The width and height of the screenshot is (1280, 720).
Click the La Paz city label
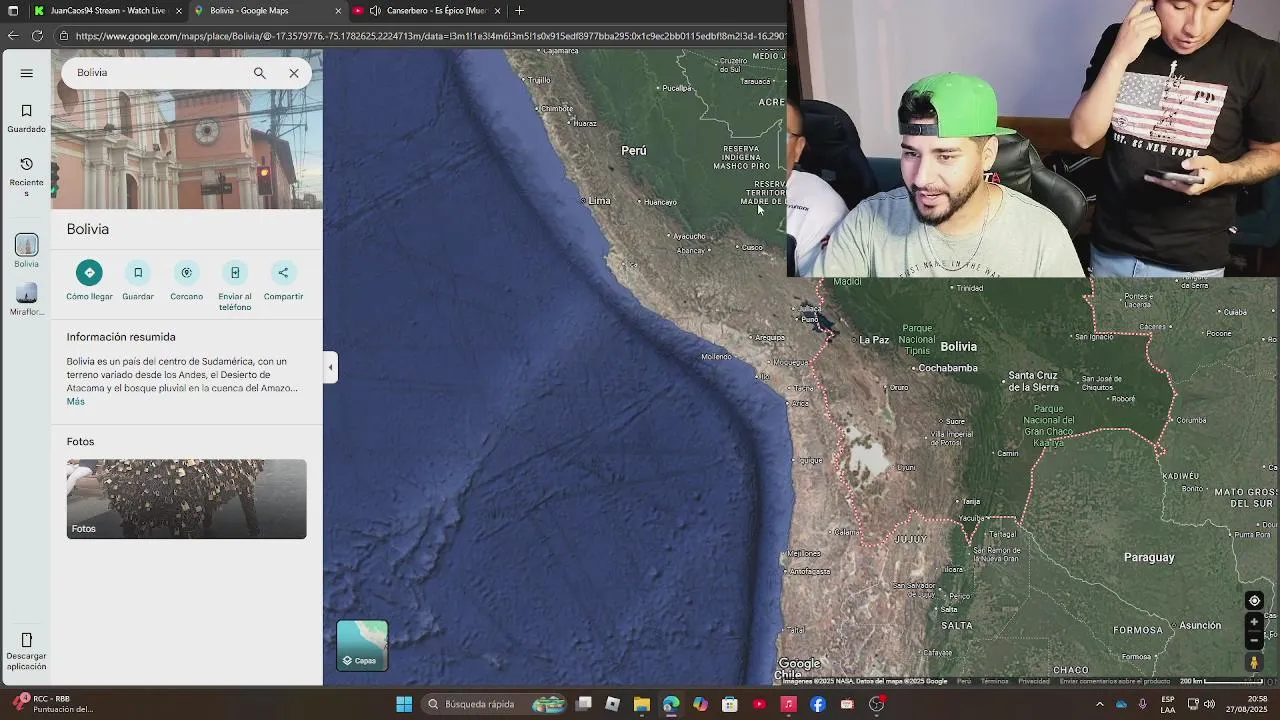[x=874, y=340]
